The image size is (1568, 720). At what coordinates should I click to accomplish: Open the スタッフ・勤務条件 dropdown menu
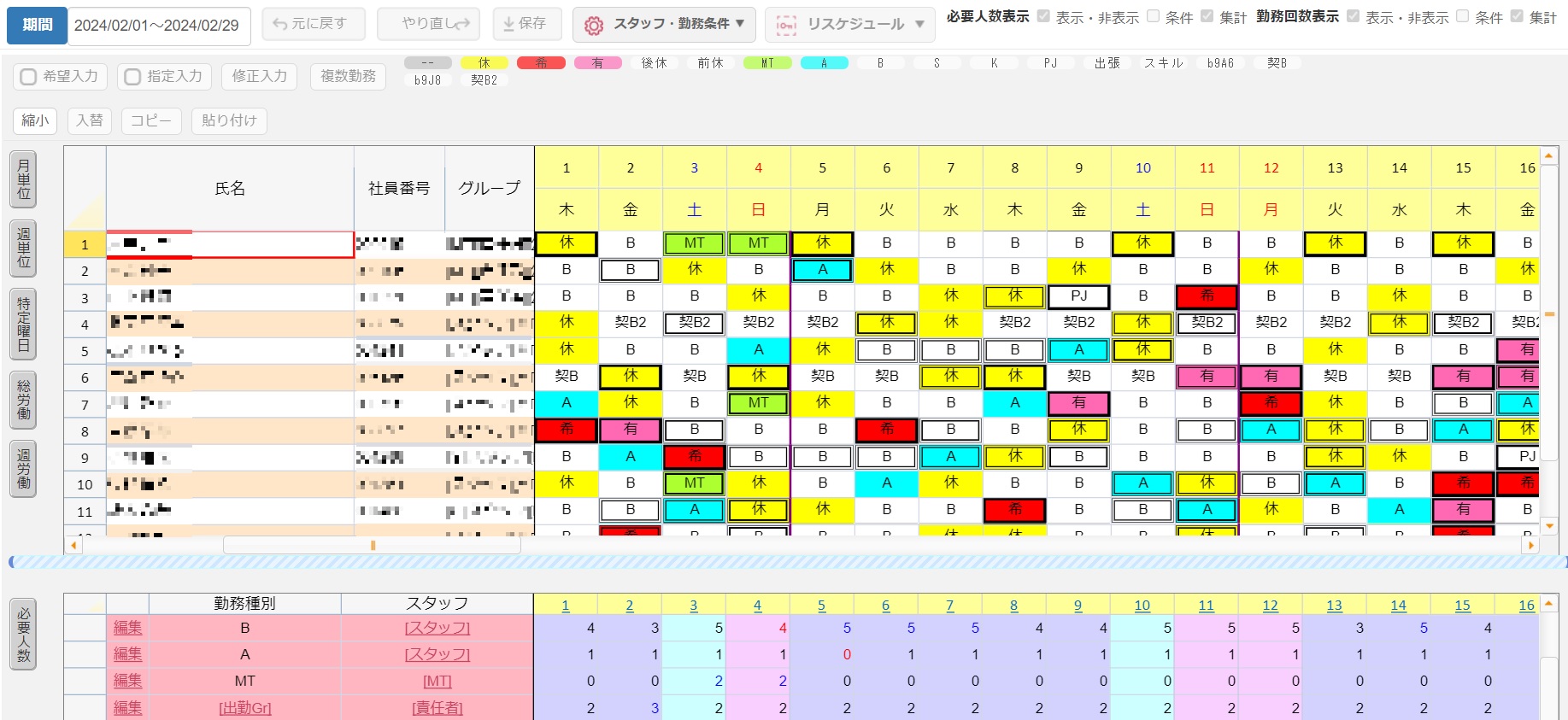tap(664, 24)
